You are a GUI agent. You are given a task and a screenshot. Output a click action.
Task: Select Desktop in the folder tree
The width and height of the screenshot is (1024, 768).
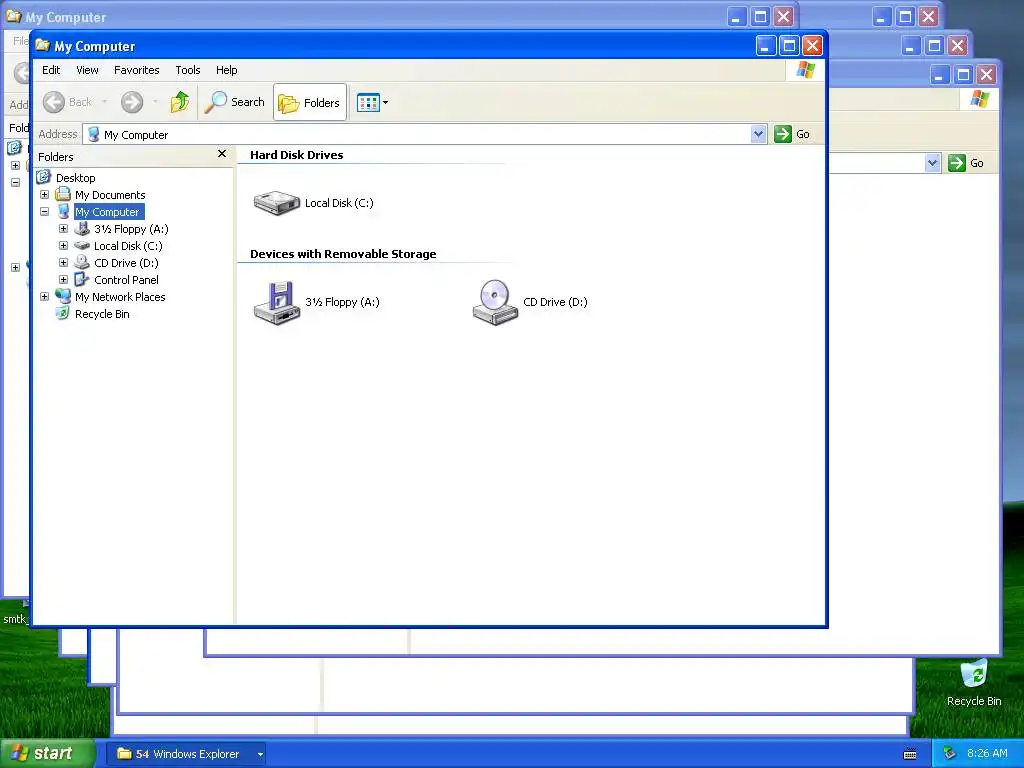point(75,178)
